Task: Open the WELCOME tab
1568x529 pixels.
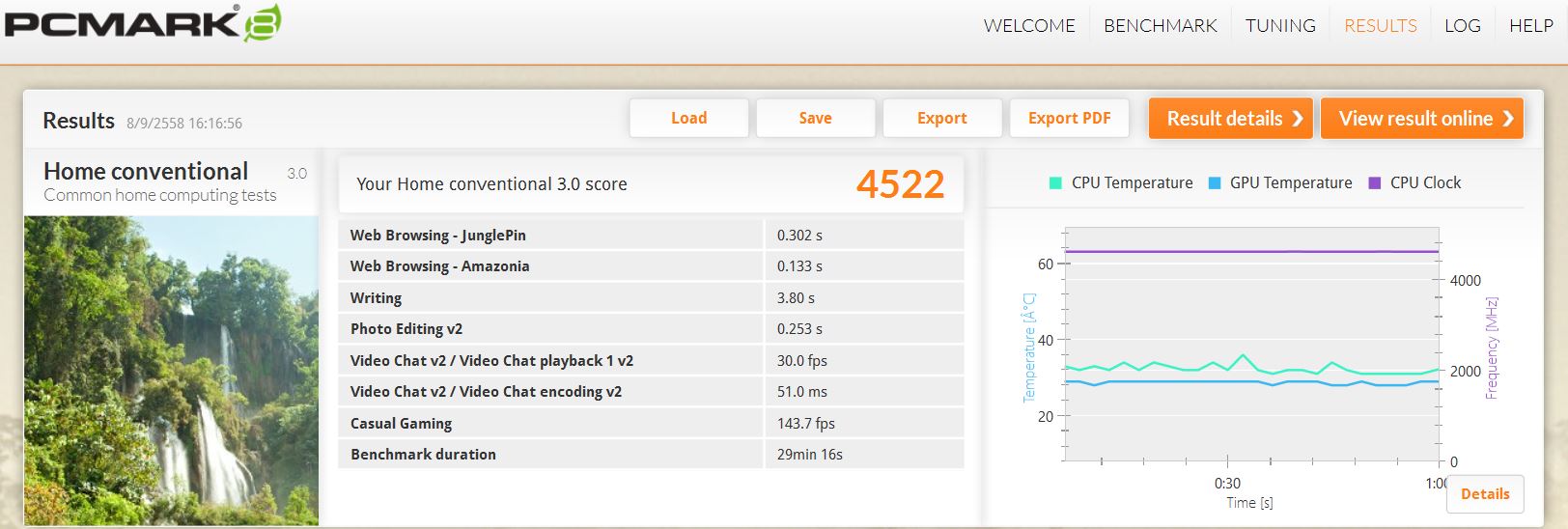Action: (1029, 26)
